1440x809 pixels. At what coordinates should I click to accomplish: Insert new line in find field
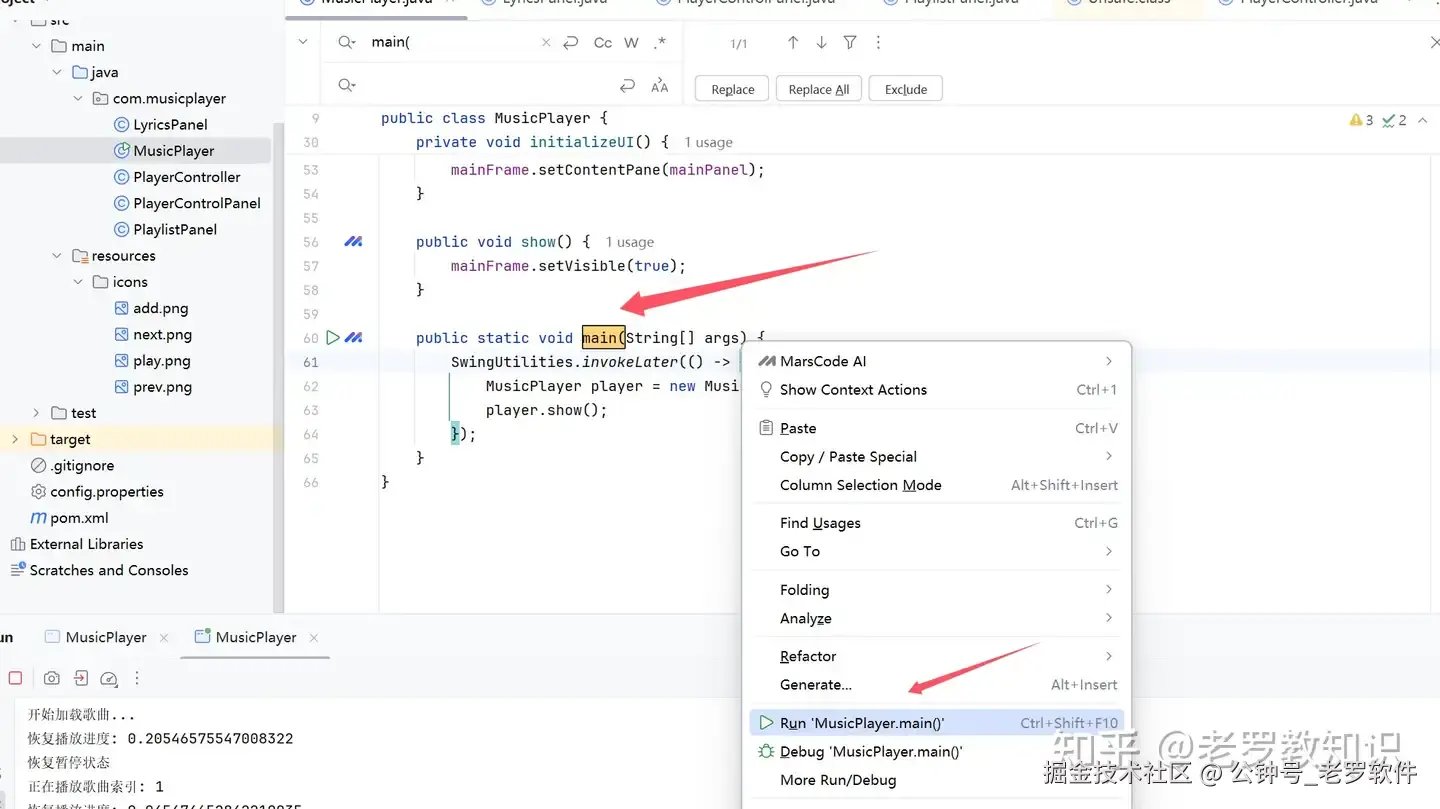[571, 42]
